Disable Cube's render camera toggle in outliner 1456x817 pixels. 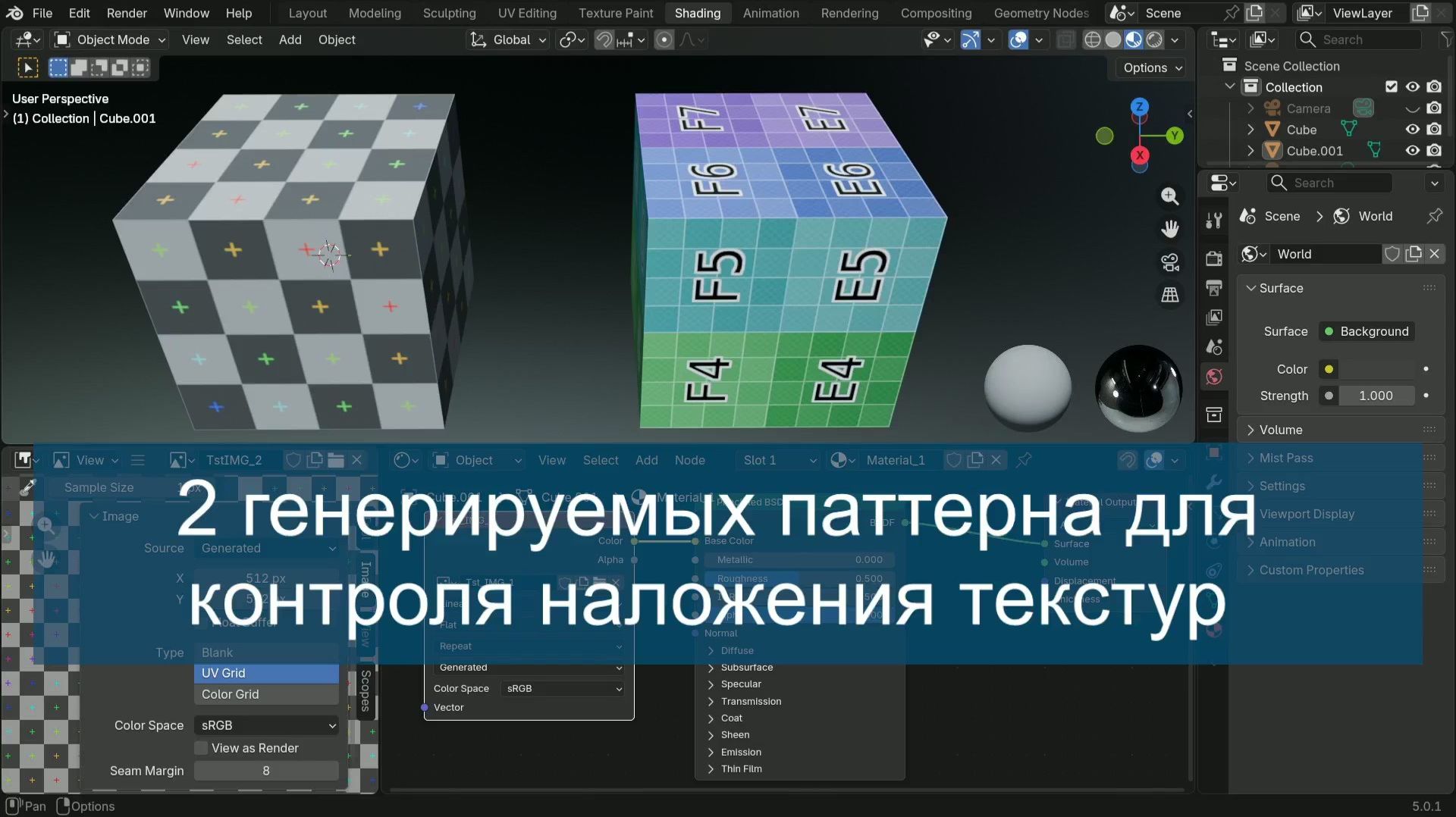click(x=1435, y=129)
